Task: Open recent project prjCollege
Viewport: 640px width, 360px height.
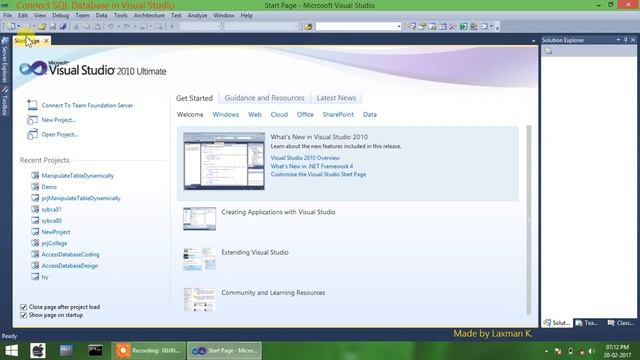Action: coord(54,243)
